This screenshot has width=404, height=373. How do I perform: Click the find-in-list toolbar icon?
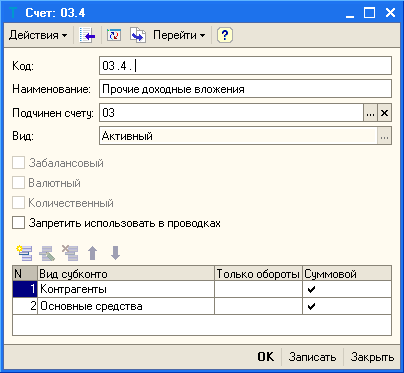(87, 35)
